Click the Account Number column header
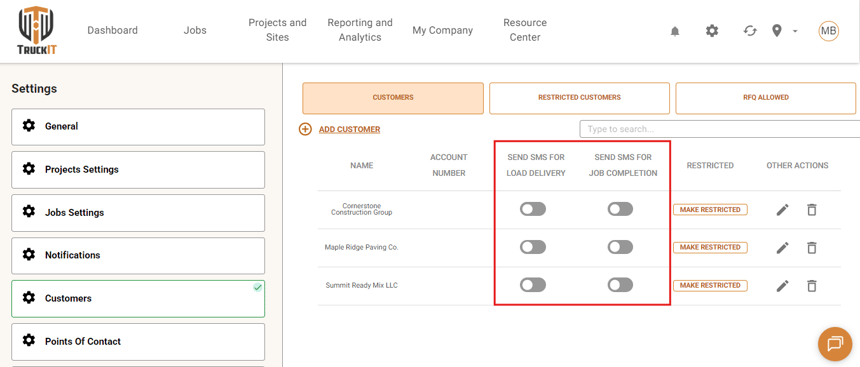 [x=449, y=165]
